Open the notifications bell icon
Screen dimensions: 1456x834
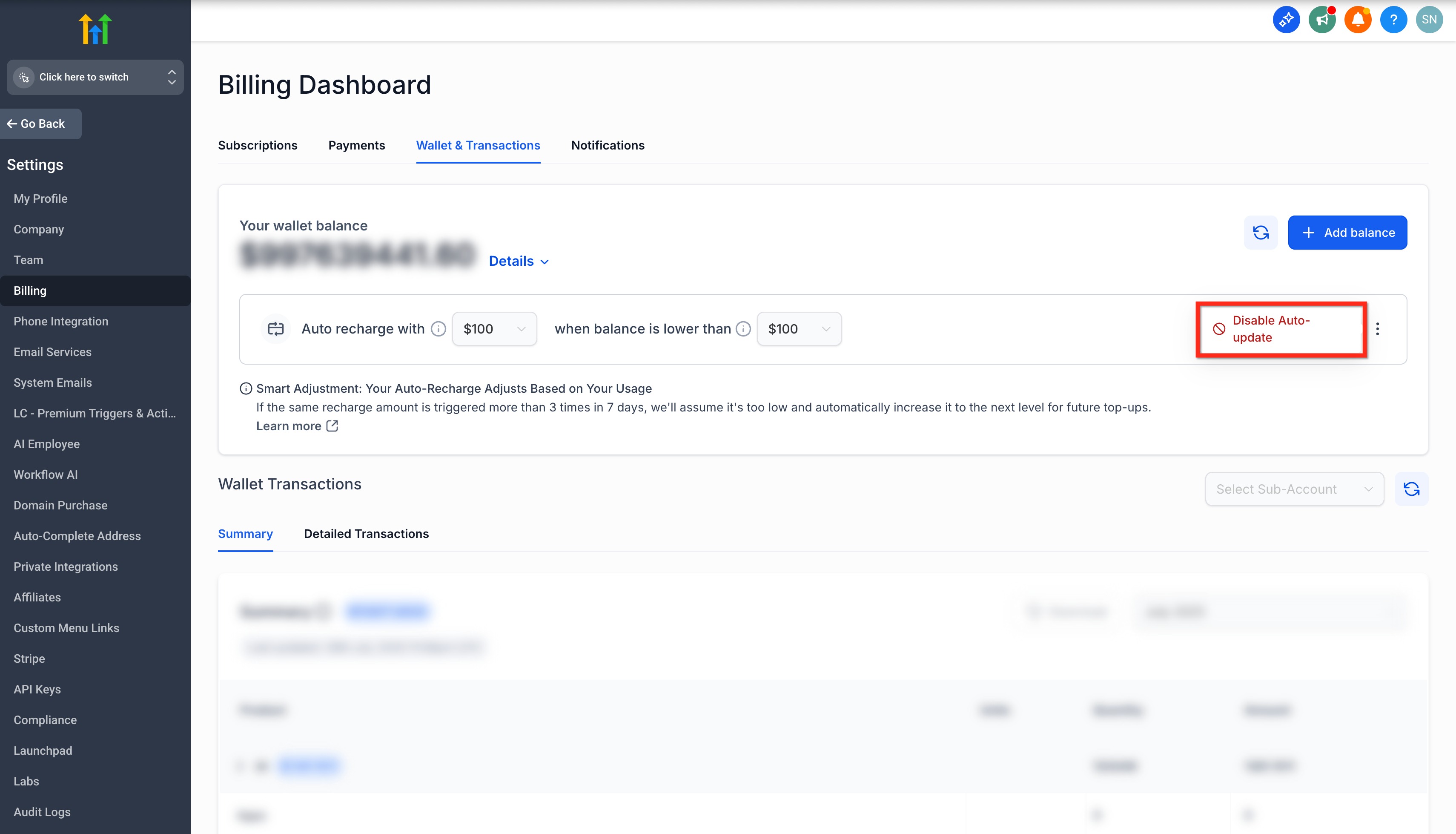[1358, 20]
